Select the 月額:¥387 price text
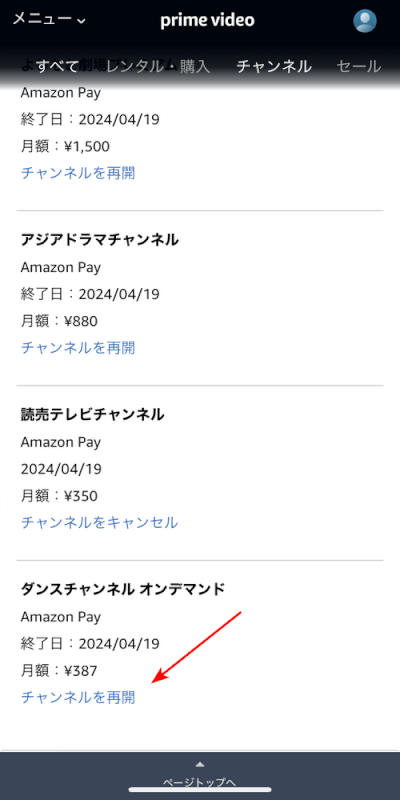Screen dimensions: 400x800 pyautogui.click(x=59, y=671)
